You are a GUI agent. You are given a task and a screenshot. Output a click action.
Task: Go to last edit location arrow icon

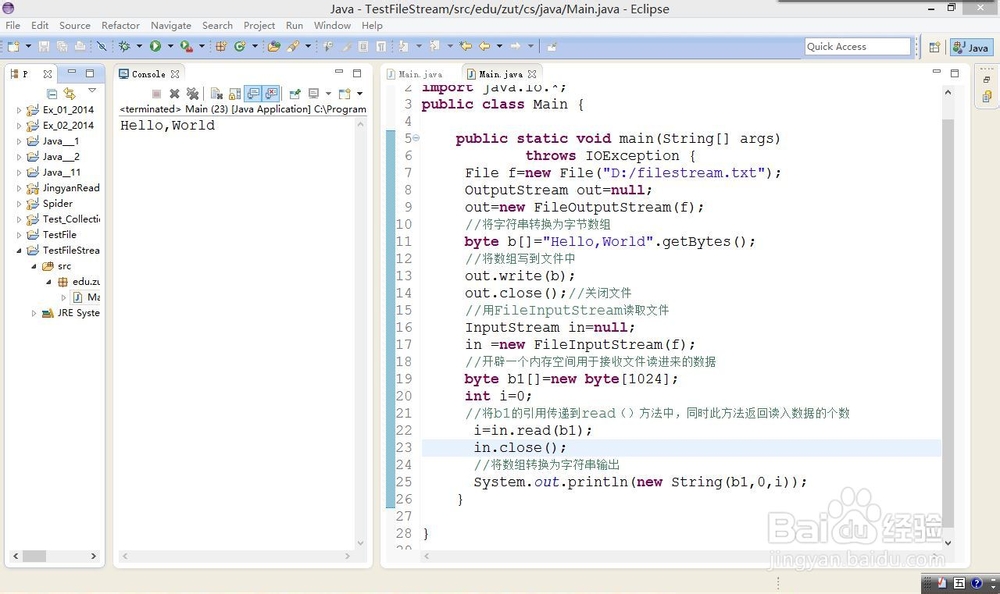coord(466,46)
